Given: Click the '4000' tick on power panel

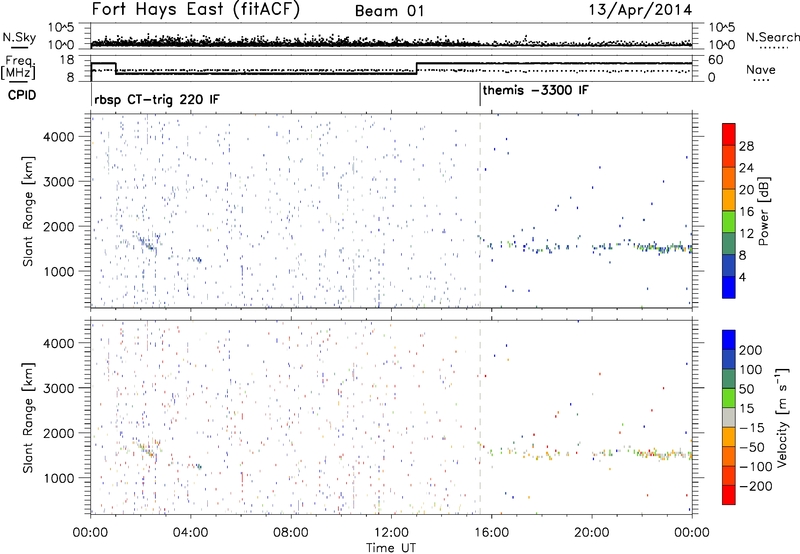Looking at the screenshot, I should point(58,137).
